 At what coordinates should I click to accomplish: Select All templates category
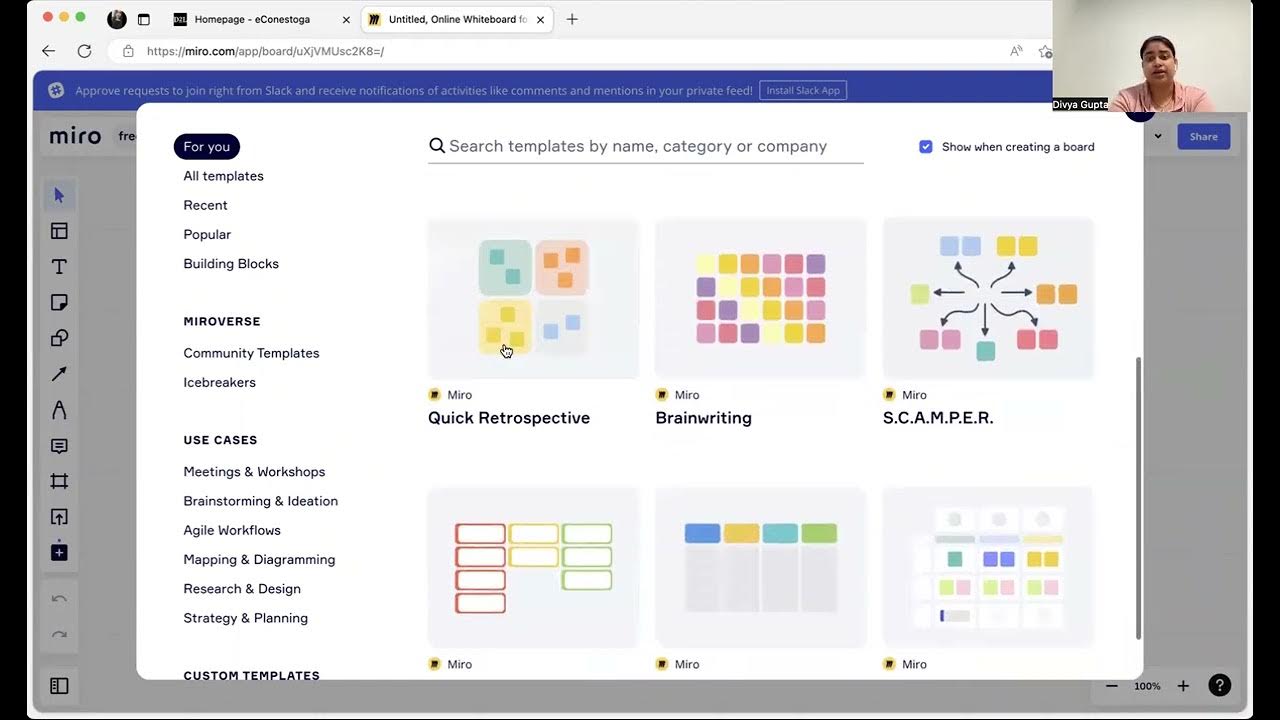[x=224, y=176]
